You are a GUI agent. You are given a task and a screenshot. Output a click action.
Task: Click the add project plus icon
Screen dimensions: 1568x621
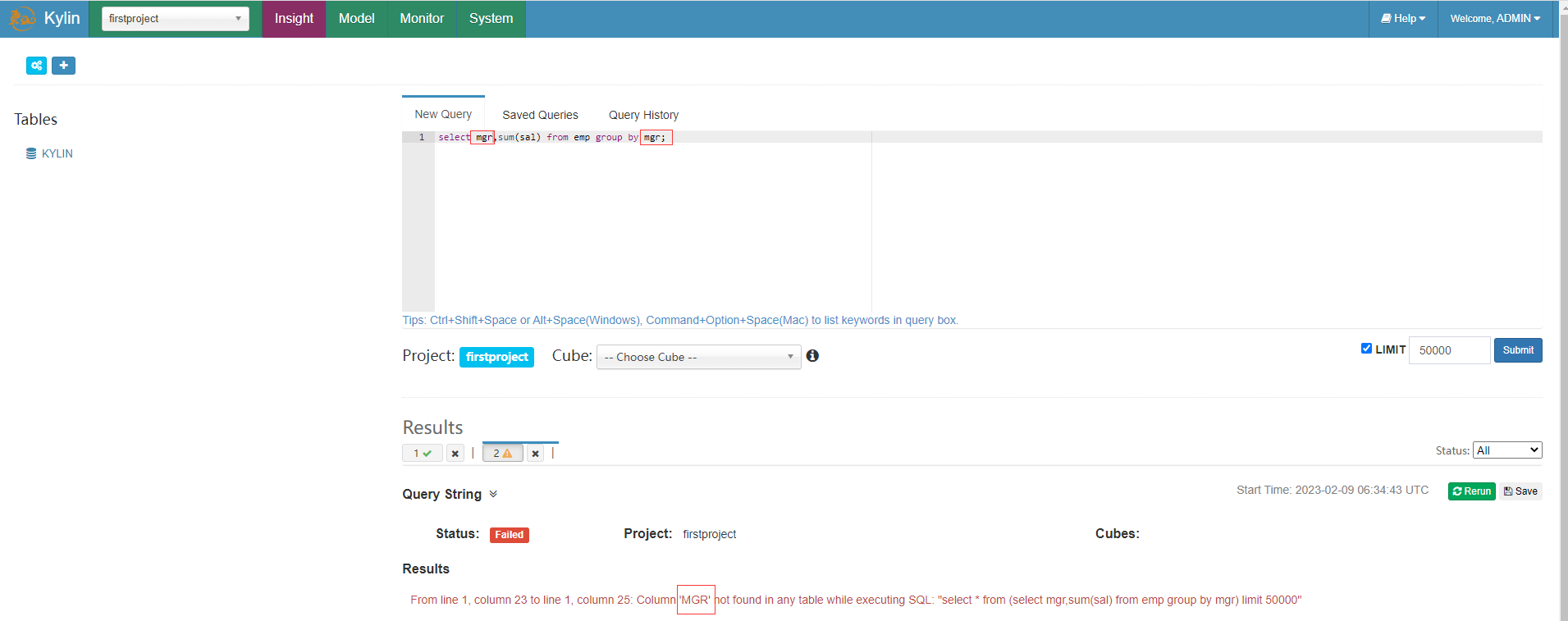point(63,66)
